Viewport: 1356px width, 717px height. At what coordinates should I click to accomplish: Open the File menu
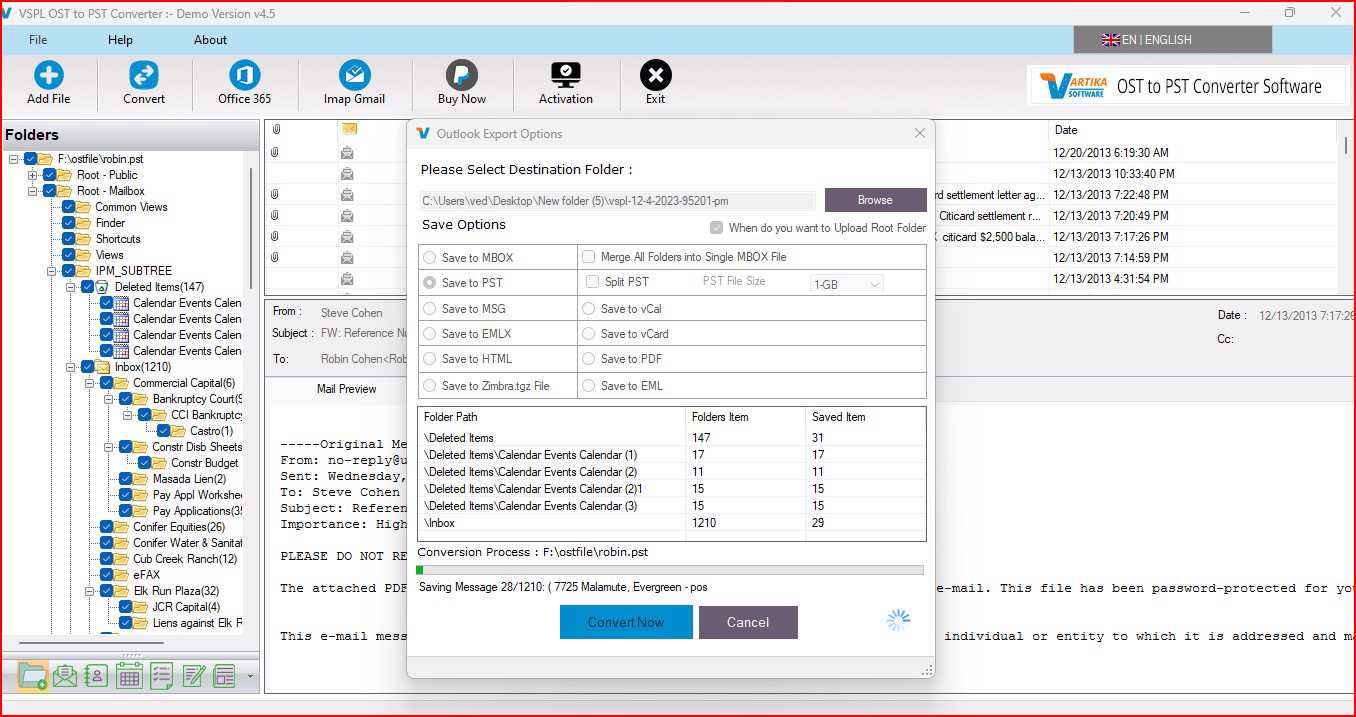pyautogui.click(x=38, y=40)
